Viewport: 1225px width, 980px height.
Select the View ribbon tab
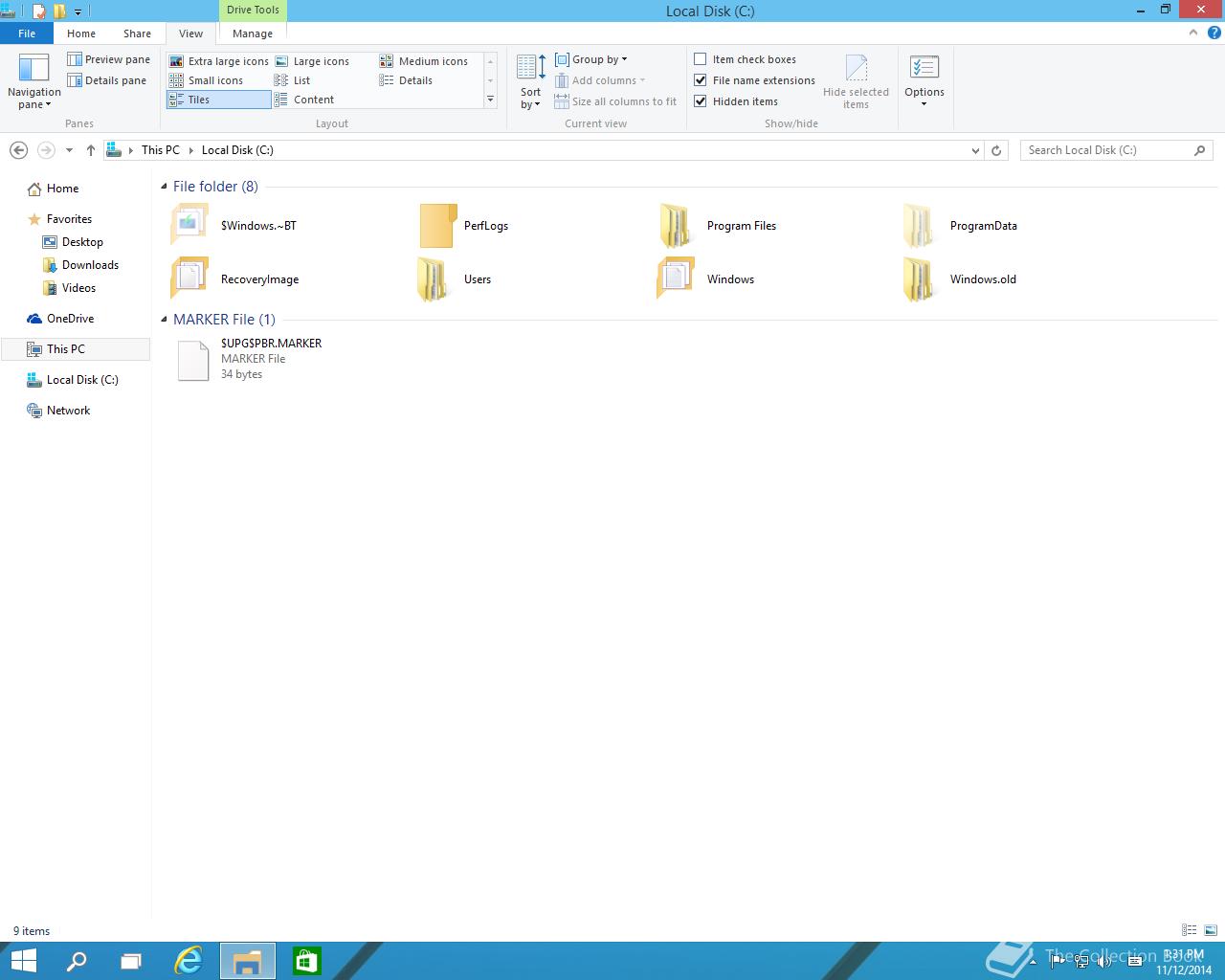click(x=191, y=33)
